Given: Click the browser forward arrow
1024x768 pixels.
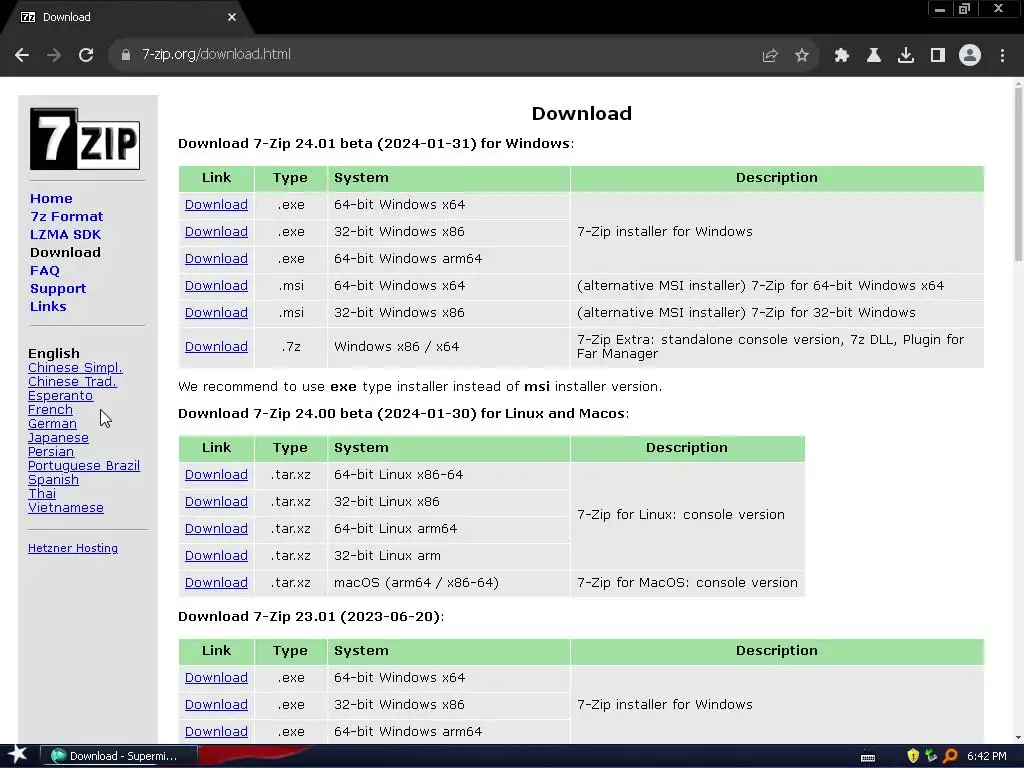Looking at the screenshot, I should (54, 55).
